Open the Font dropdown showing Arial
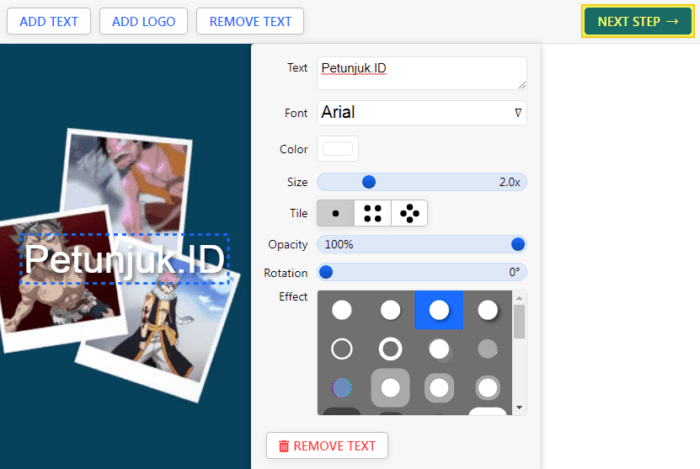This screenshot has height=469, width=700. [x=422, y=112]
